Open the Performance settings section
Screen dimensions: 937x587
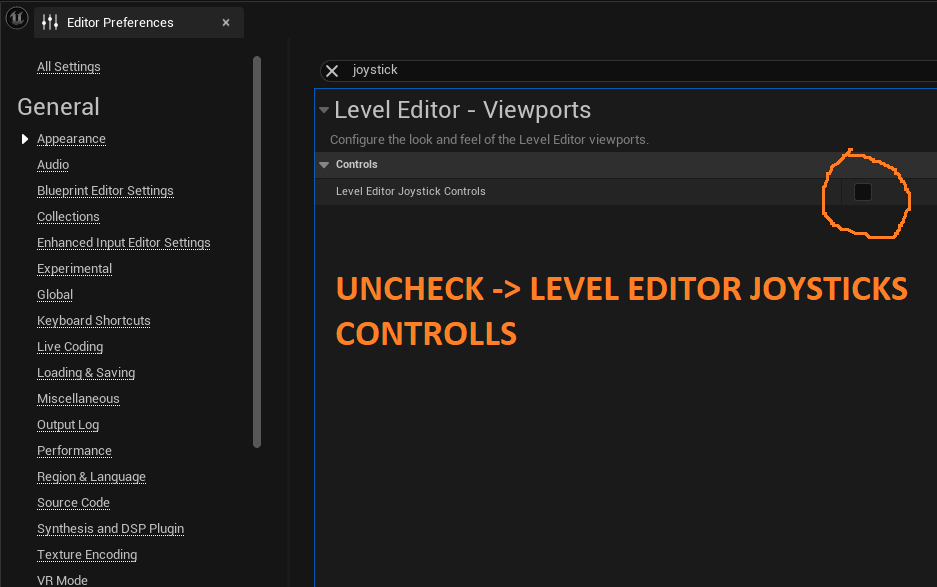74,451
